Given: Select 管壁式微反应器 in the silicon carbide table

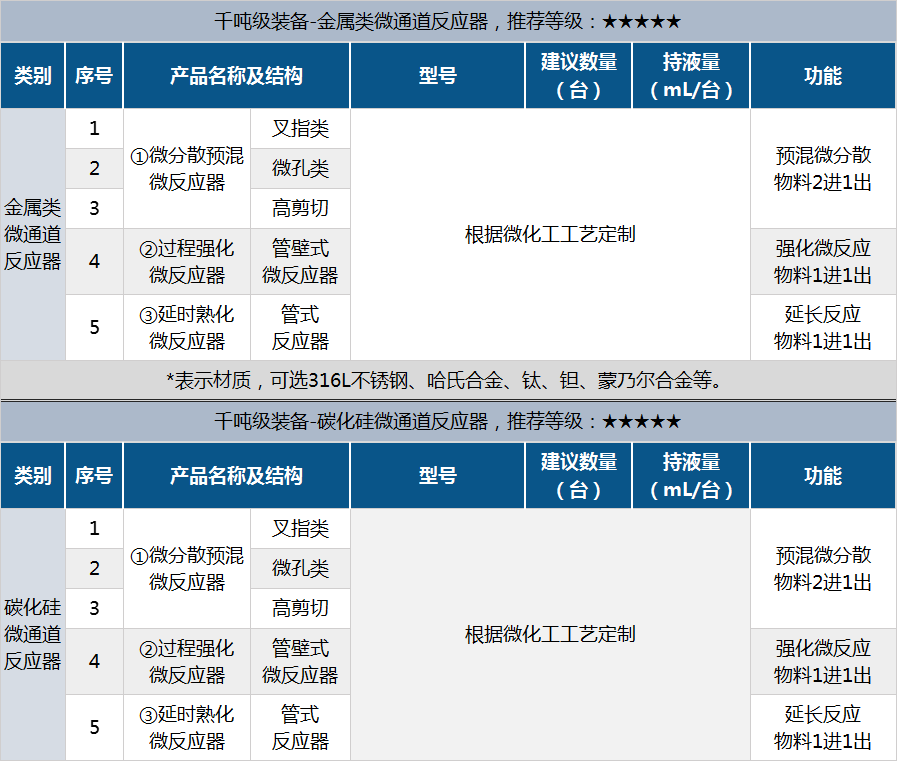Looking at the screenshot, I should [300, 661].
